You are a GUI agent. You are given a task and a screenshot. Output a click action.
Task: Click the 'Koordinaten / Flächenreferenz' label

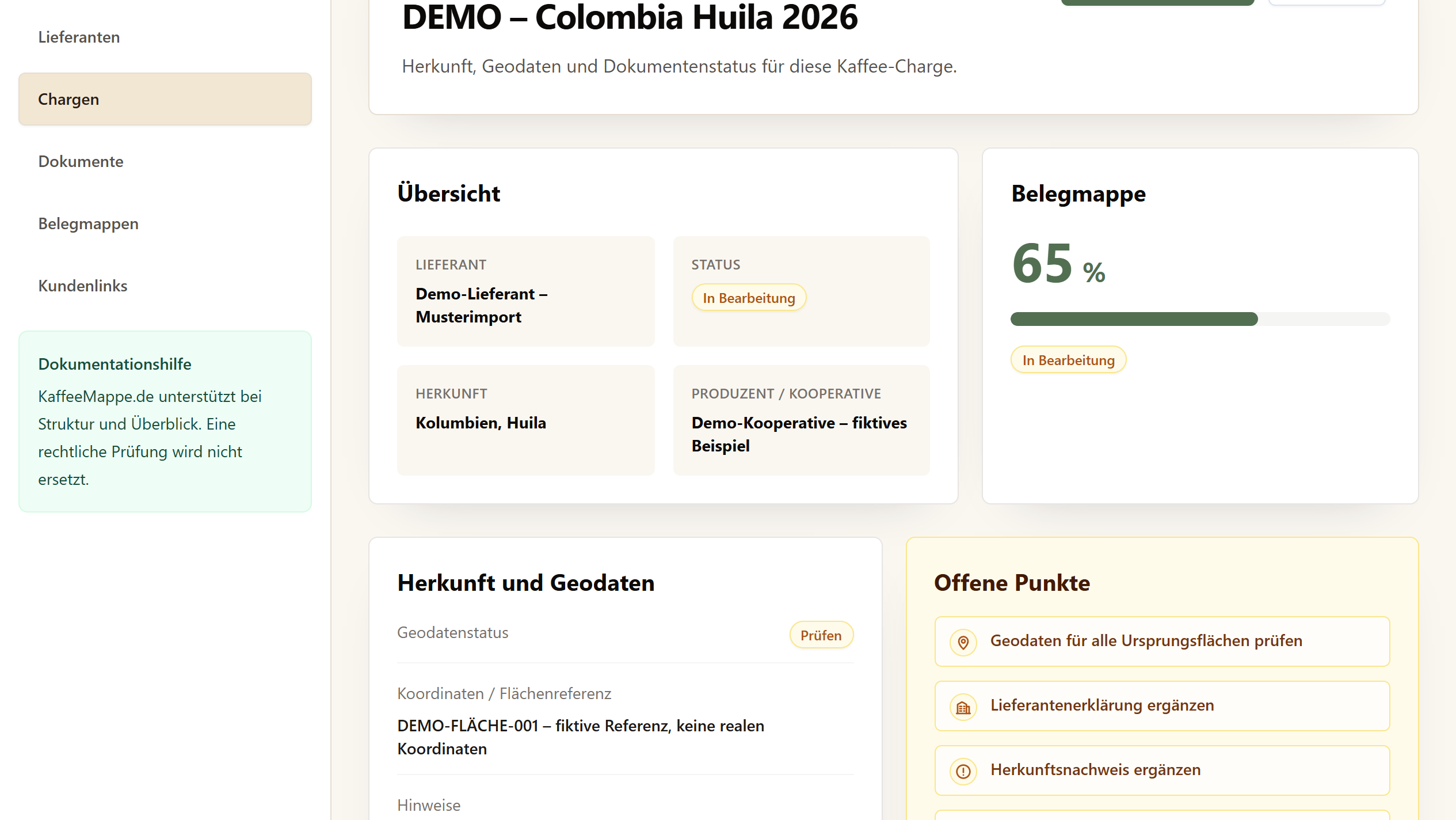[x=504, y=693]
